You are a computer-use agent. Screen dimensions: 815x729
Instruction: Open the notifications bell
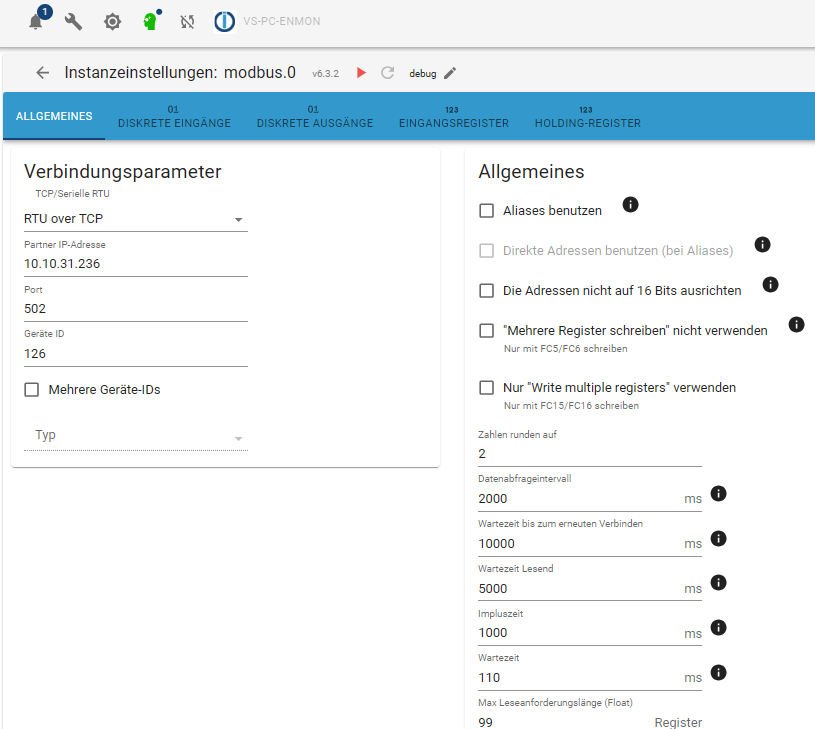36,21
